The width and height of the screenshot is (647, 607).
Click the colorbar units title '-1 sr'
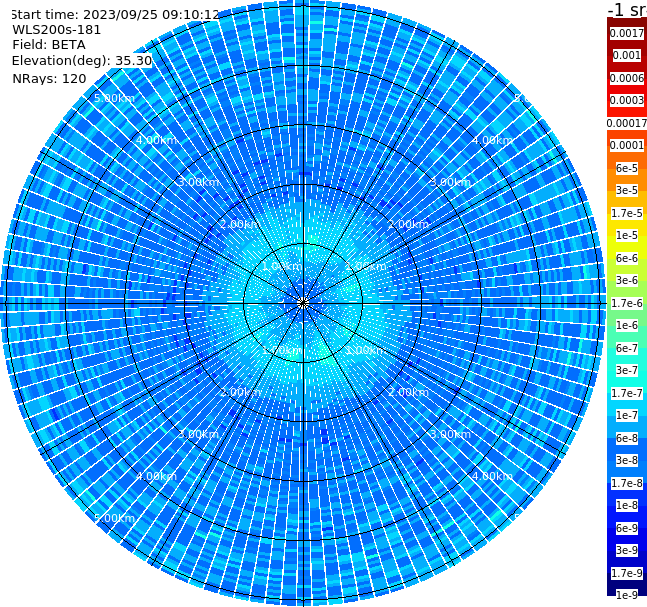click(627, 9)
